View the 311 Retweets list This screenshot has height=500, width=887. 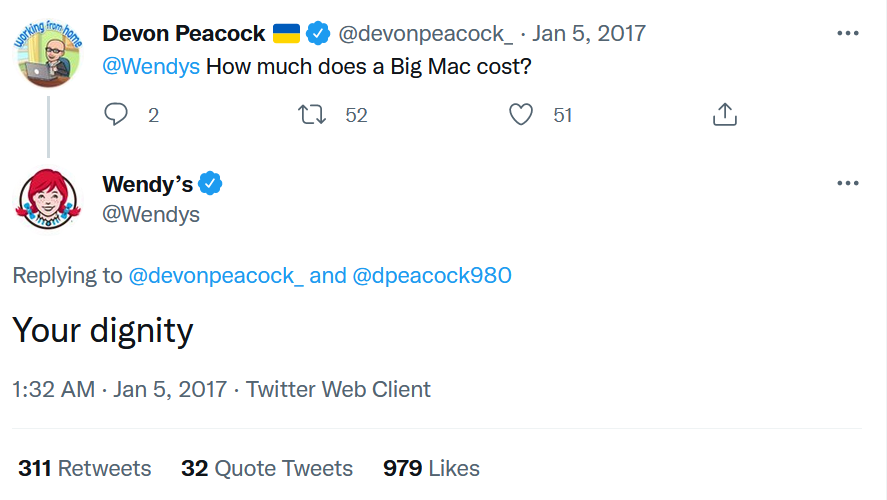[x=85, y=468]
